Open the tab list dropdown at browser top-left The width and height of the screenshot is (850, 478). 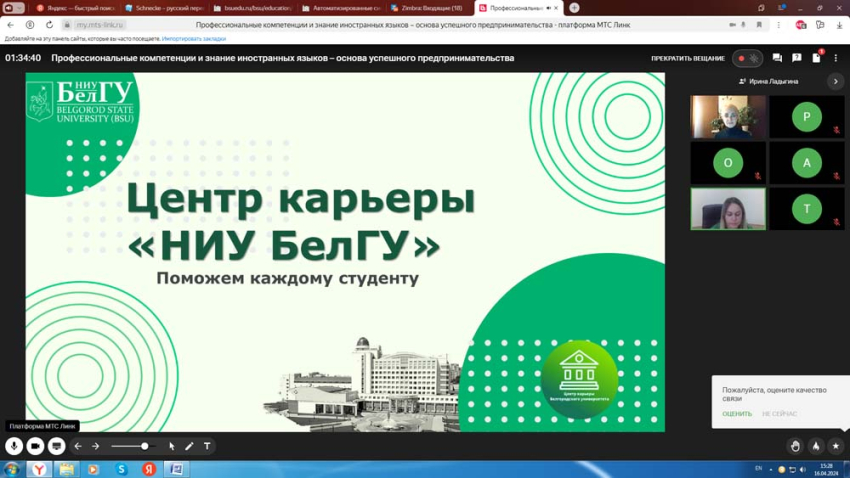[13, 8]
